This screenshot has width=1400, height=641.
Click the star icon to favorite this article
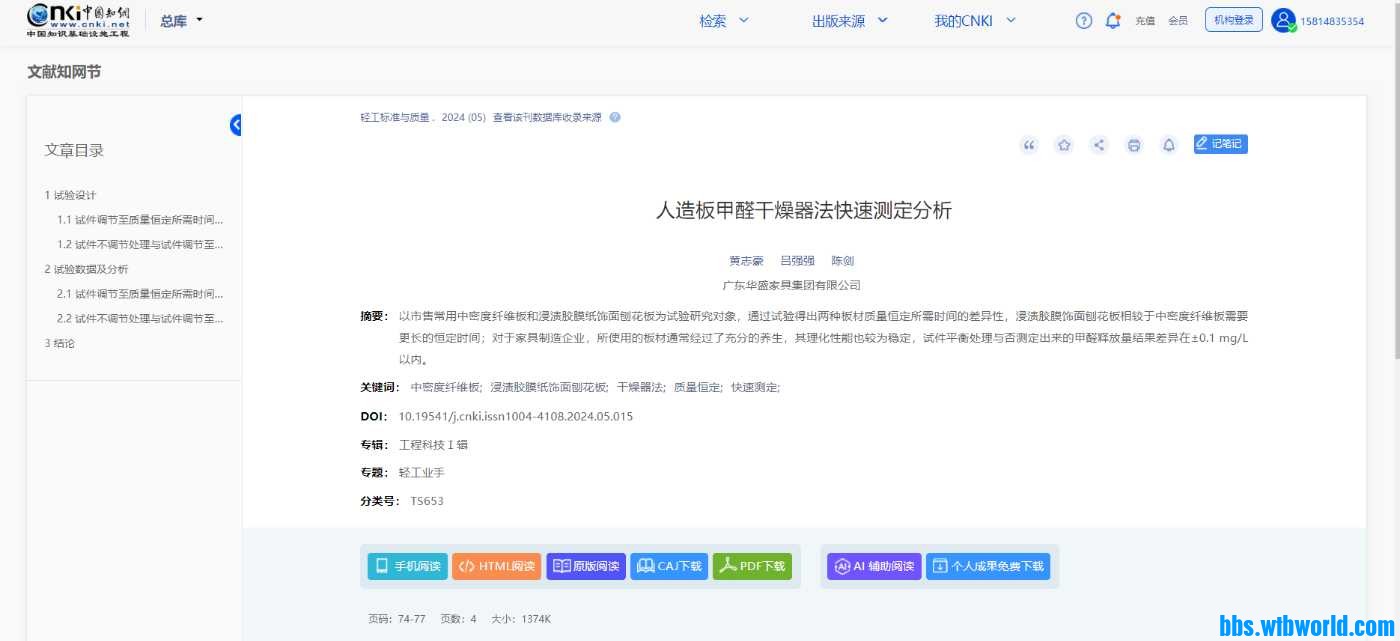pos(1064,144)
